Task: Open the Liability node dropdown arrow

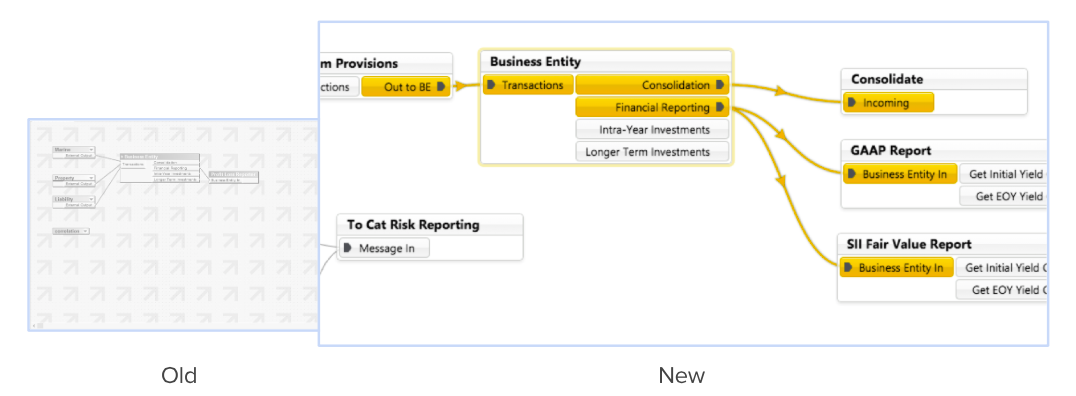Action: point(91,199)
